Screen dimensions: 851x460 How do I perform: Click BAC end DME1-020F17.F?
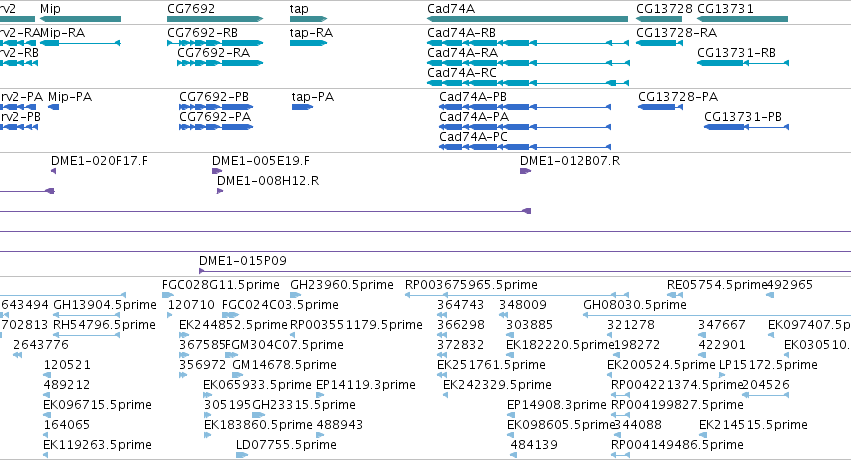point(53,171)
